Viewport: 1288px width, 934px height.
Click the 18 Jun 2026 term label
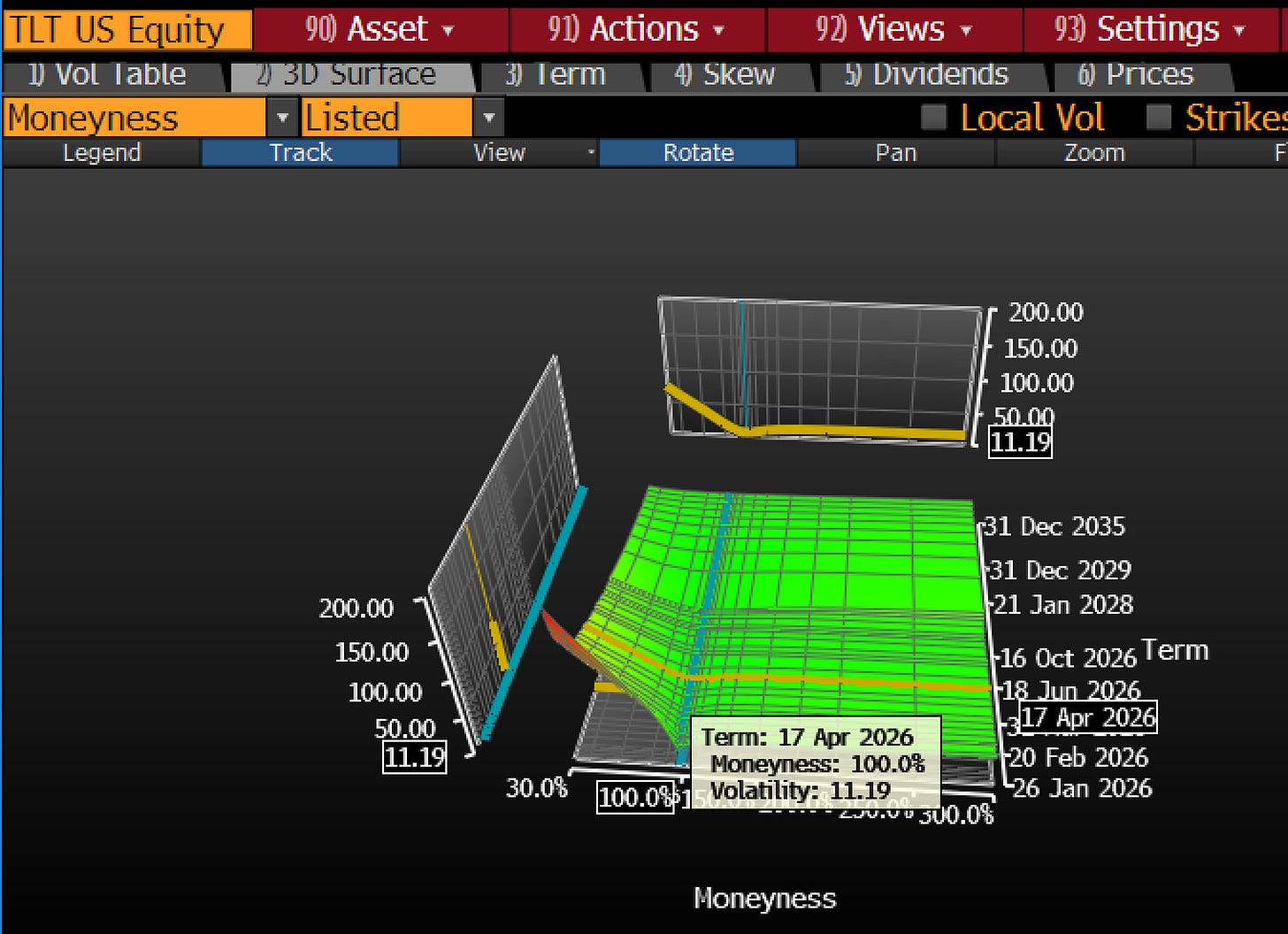[x=1071, y=690]
